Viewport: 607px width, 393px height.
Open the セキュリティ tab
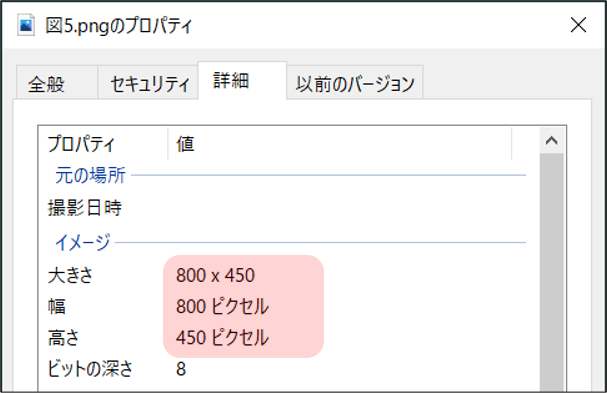148,83
